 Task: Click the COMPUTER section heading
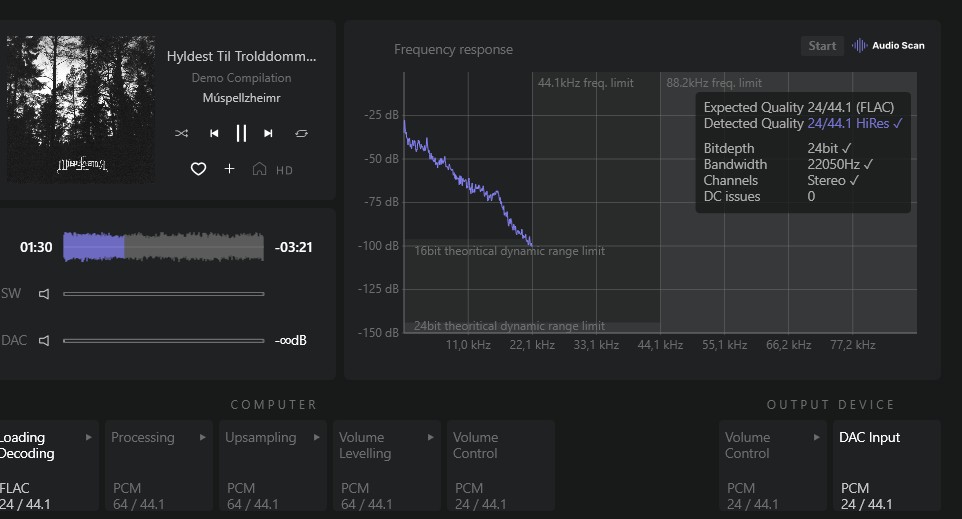click(274, 405)
